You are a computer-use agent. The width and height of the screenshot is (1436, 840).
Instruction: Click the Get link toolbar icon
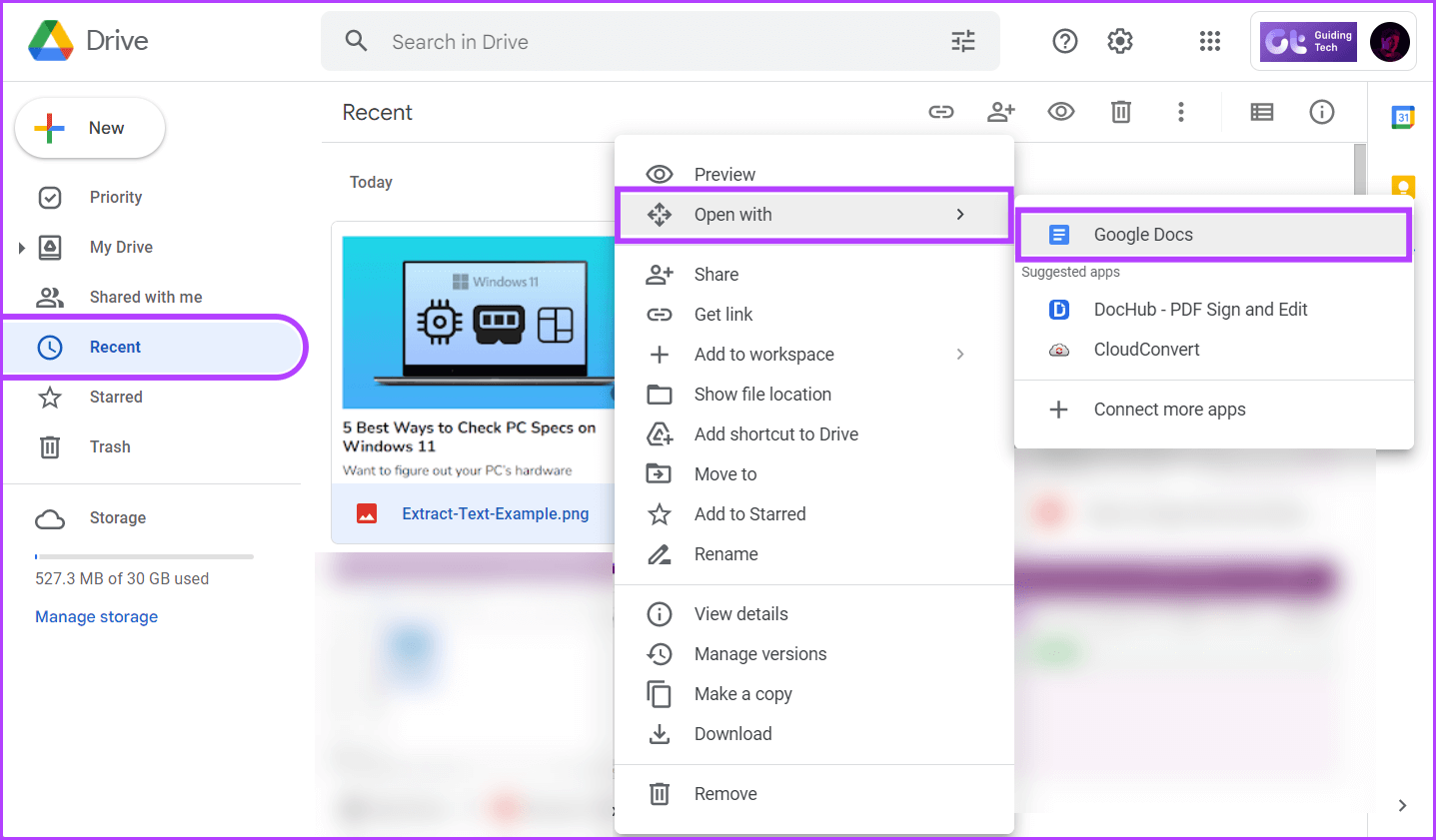941,112
